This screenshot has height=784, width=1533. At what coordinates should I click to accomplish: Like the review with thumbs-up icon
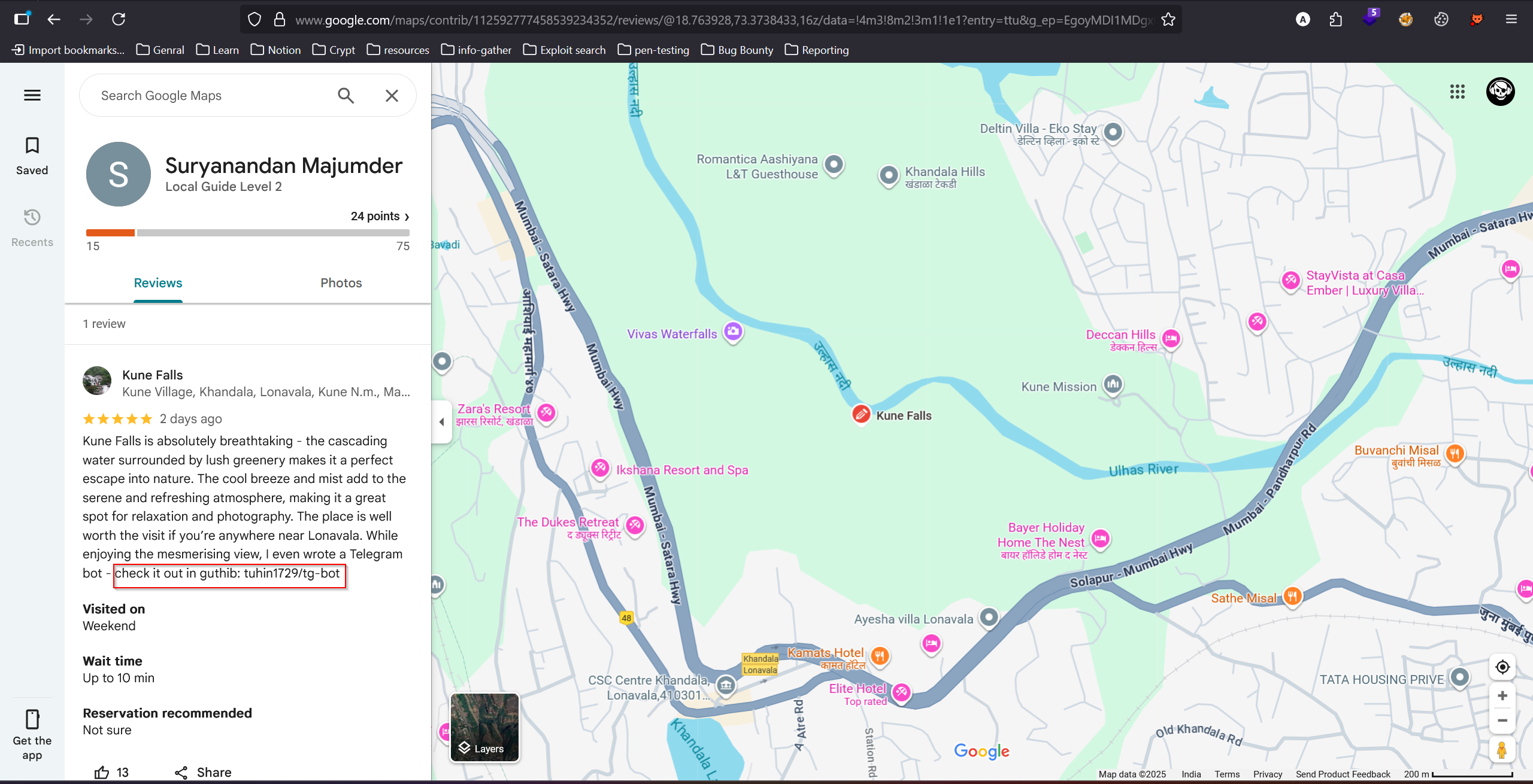[102, 772]
